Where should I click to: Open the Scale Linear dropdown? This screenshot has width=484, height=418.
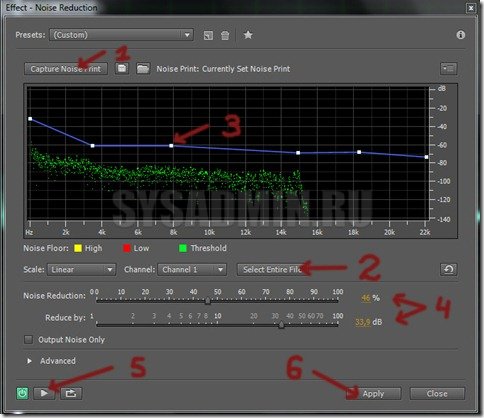82,270
